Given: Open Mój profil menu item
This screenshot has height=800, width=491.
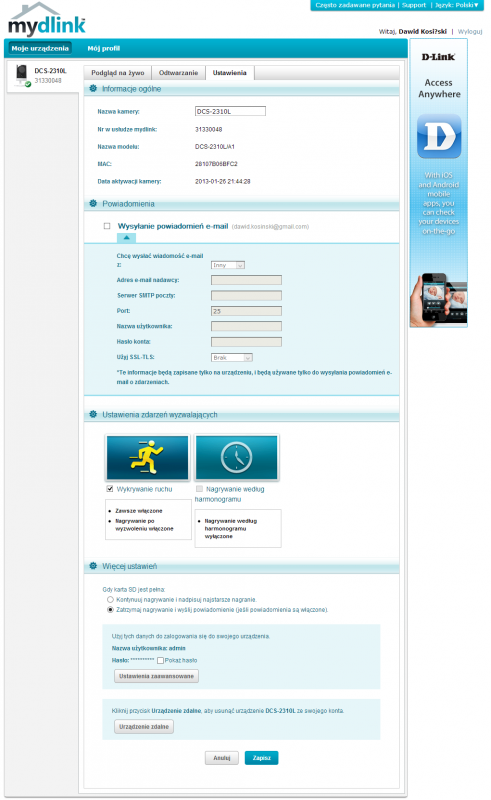Looking at the screenshot, I should [104, 48].
